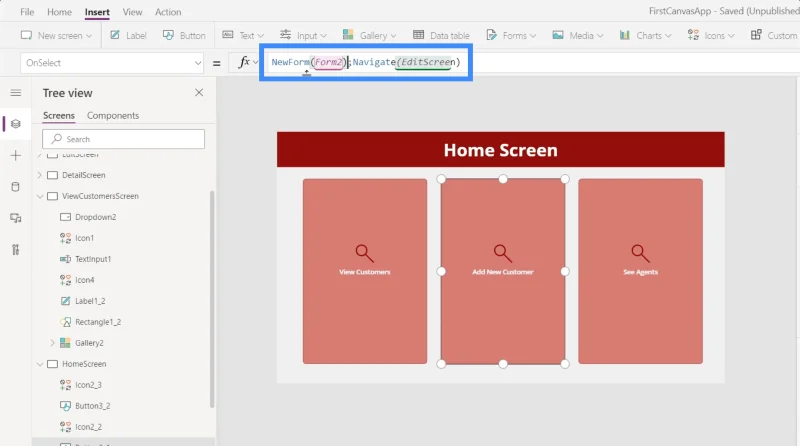Open the Charts dropdown
Viewport: 800px width, 446px height.
(645, 35)
